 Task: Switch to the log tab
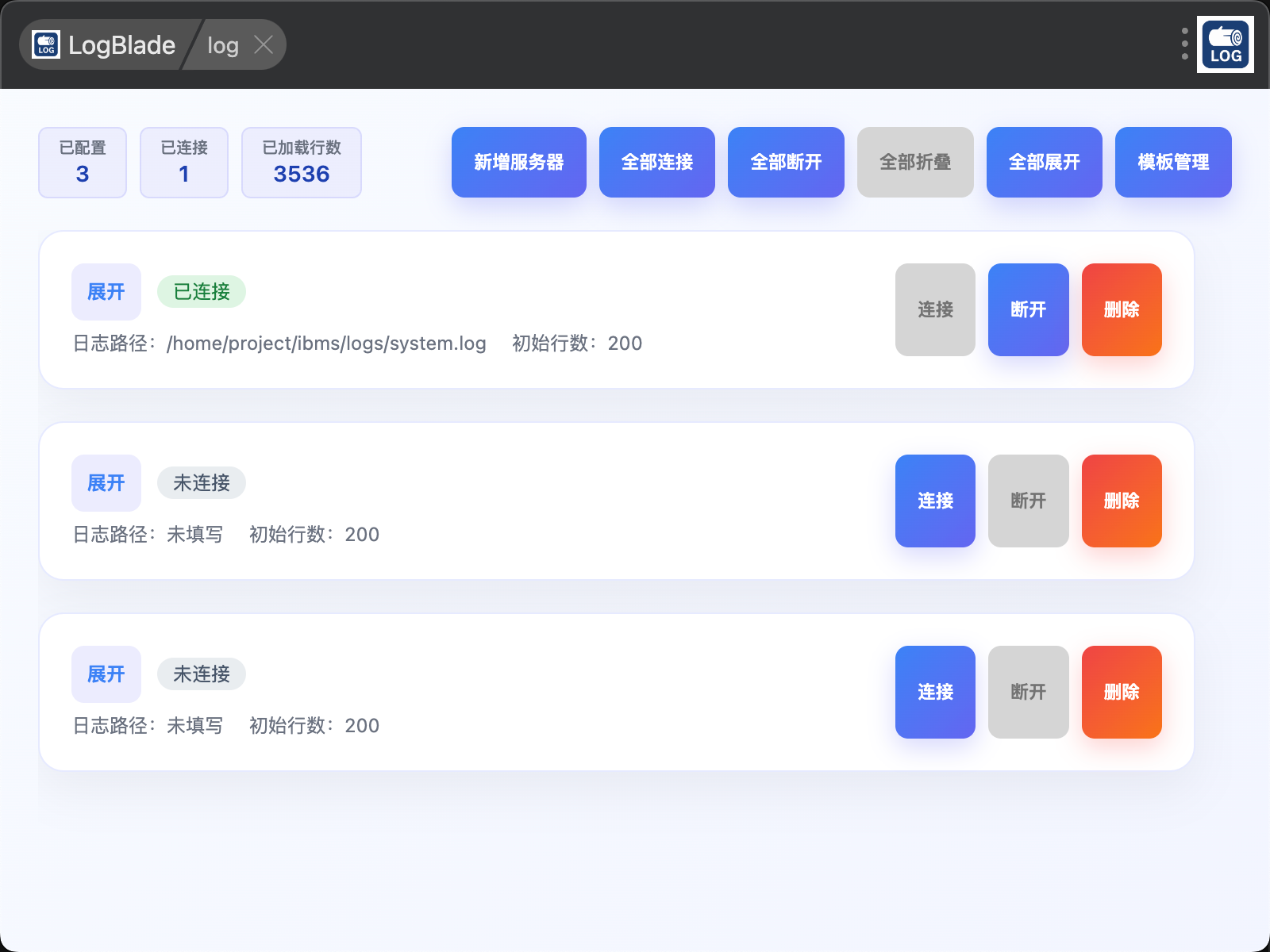pyautogui.click(x=223, y=45)
